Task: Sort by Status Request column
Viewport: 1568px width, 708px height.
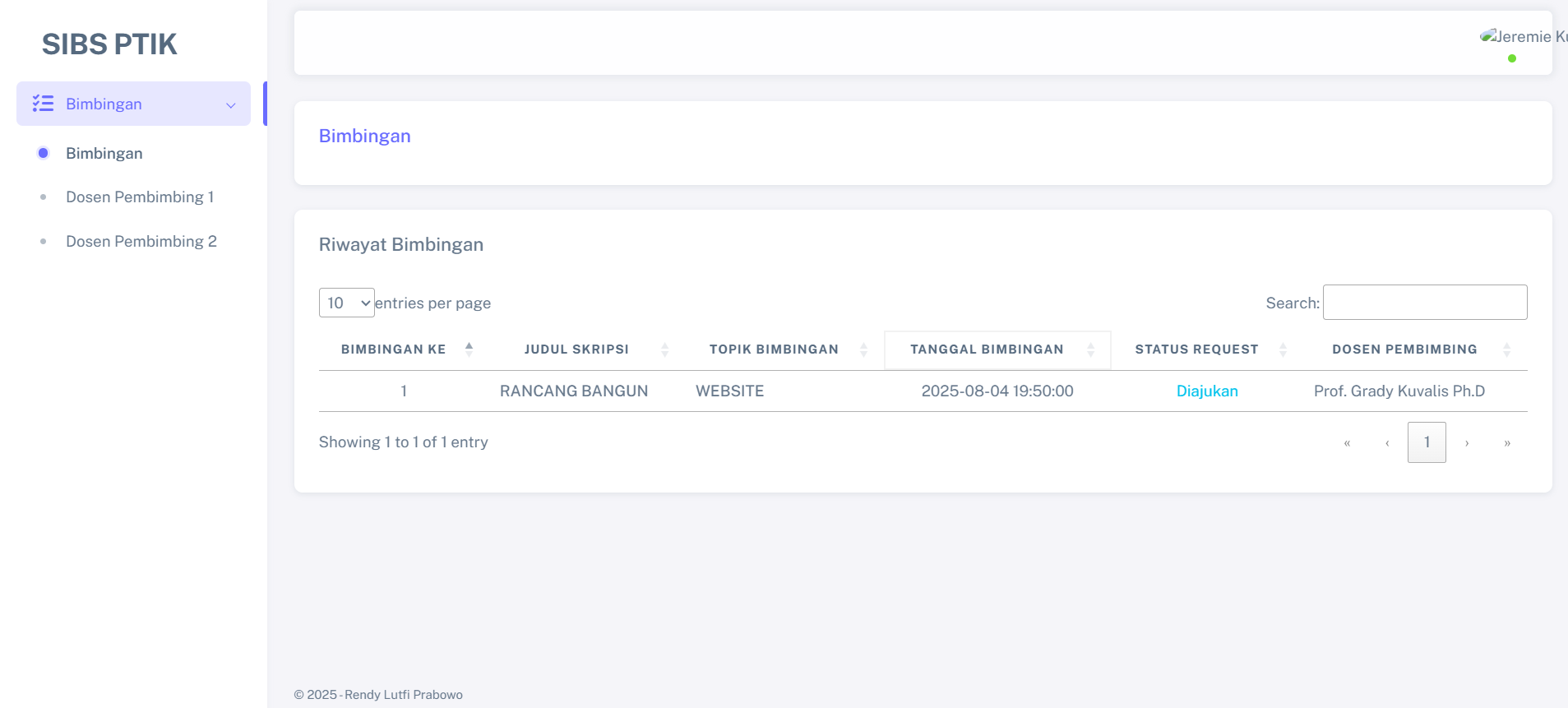Action: point(1207,349)
